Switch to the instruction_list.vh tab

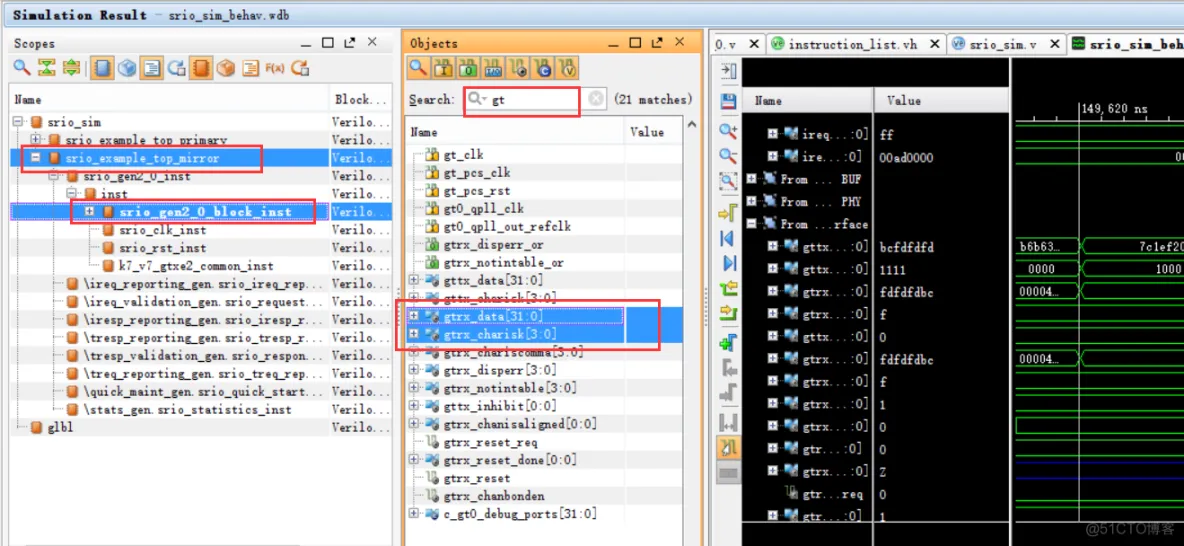(x=852, y=44)
